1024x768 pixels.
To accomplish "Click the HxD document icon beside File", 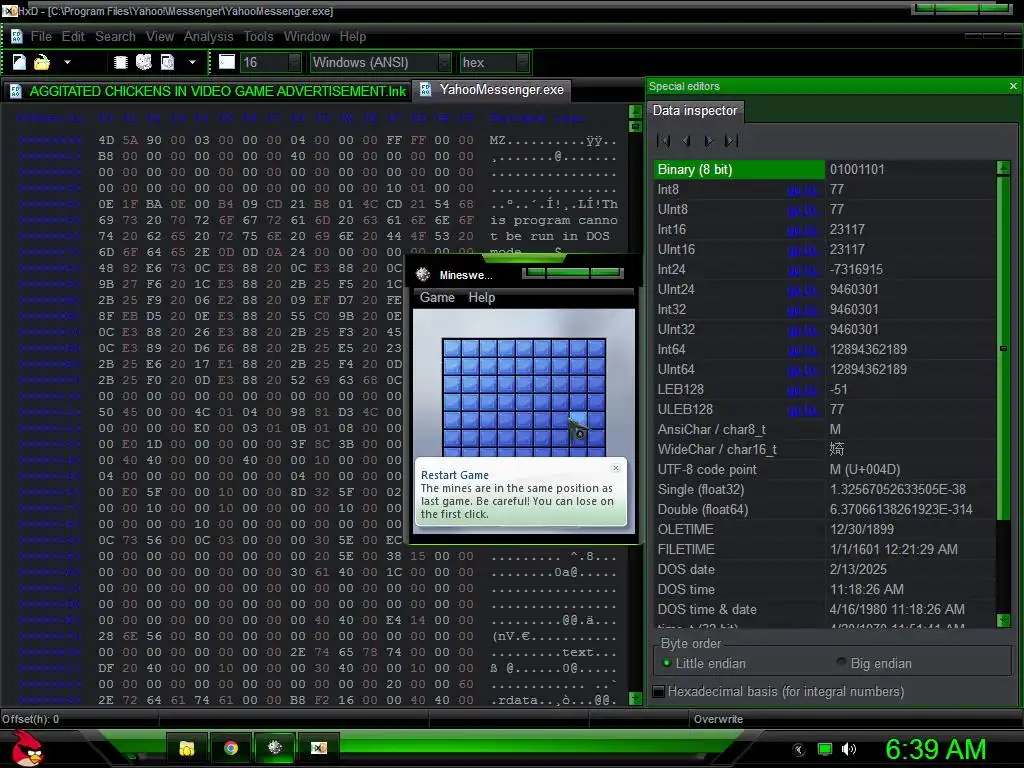I will [x=16, y=37].
